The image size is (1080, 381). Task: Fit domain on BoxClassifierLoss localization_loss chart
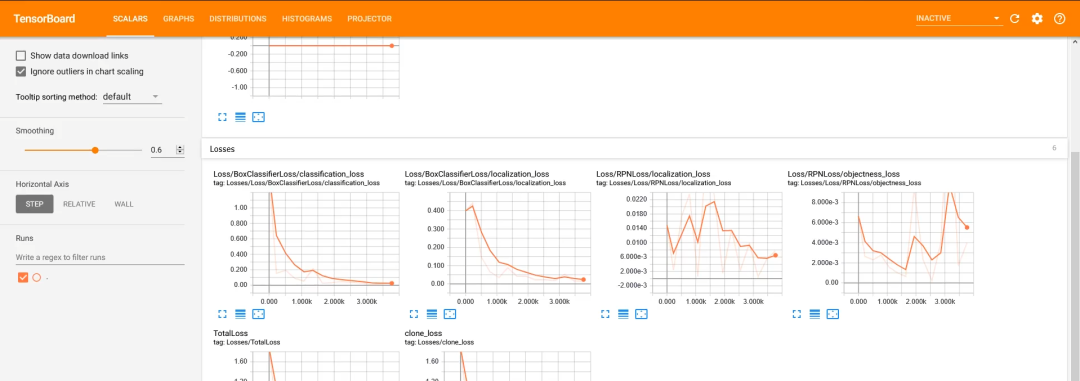click(x=450, y=313)
